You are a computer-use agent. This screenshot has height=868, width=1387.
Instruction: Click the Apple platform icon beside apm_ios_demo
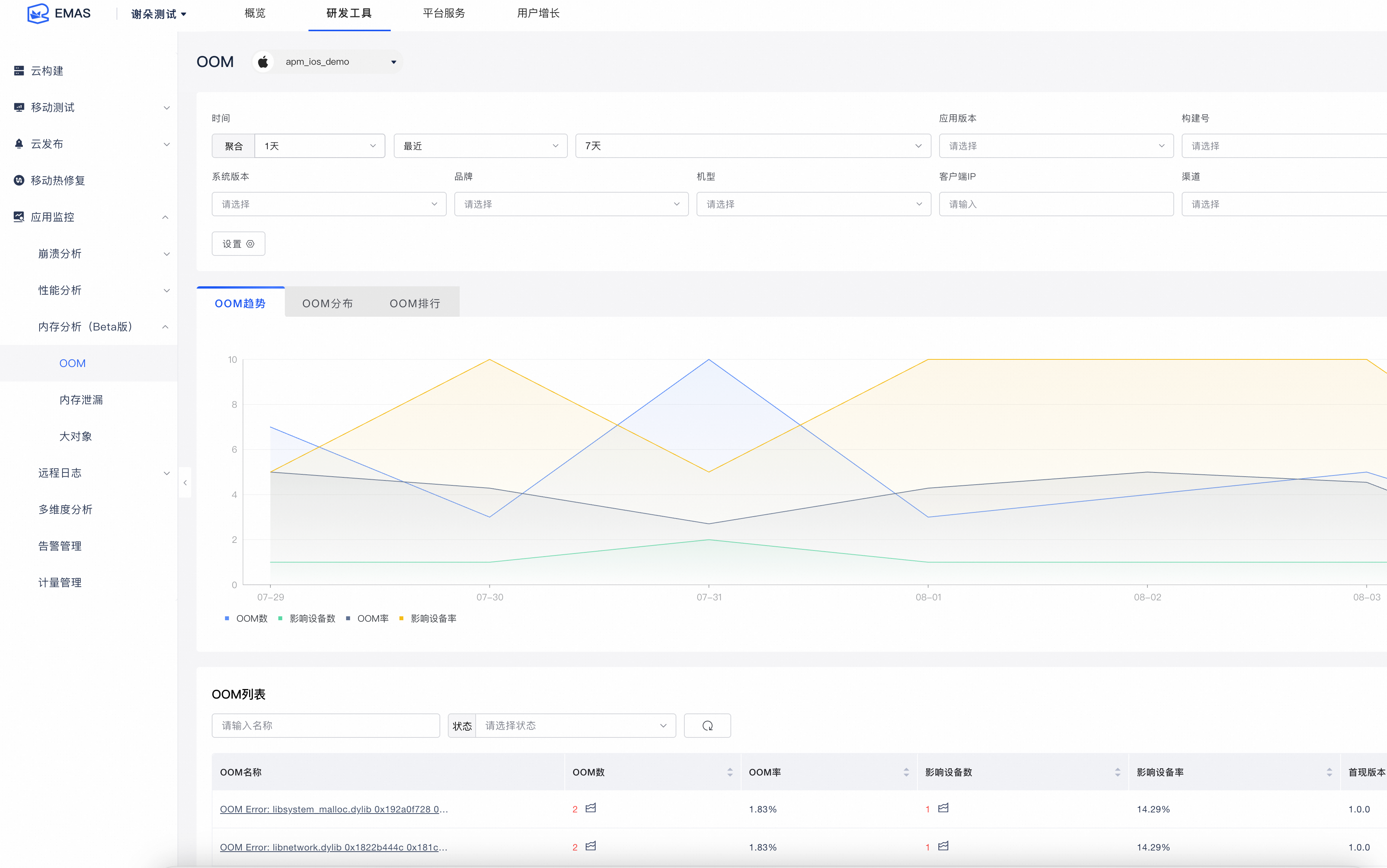[263, 61]
